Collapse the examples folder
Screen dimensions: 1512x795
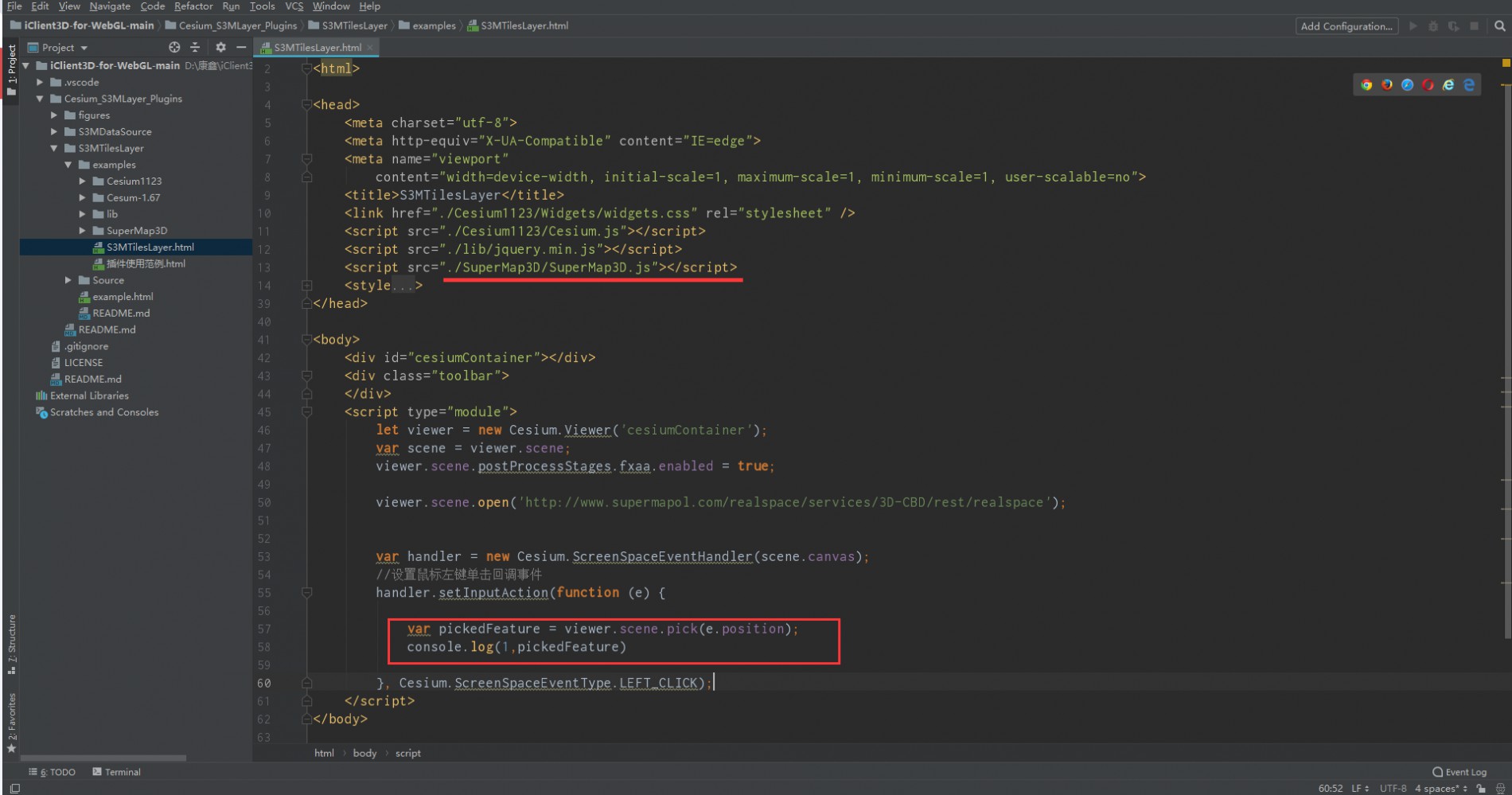click(x=68, y=165)
